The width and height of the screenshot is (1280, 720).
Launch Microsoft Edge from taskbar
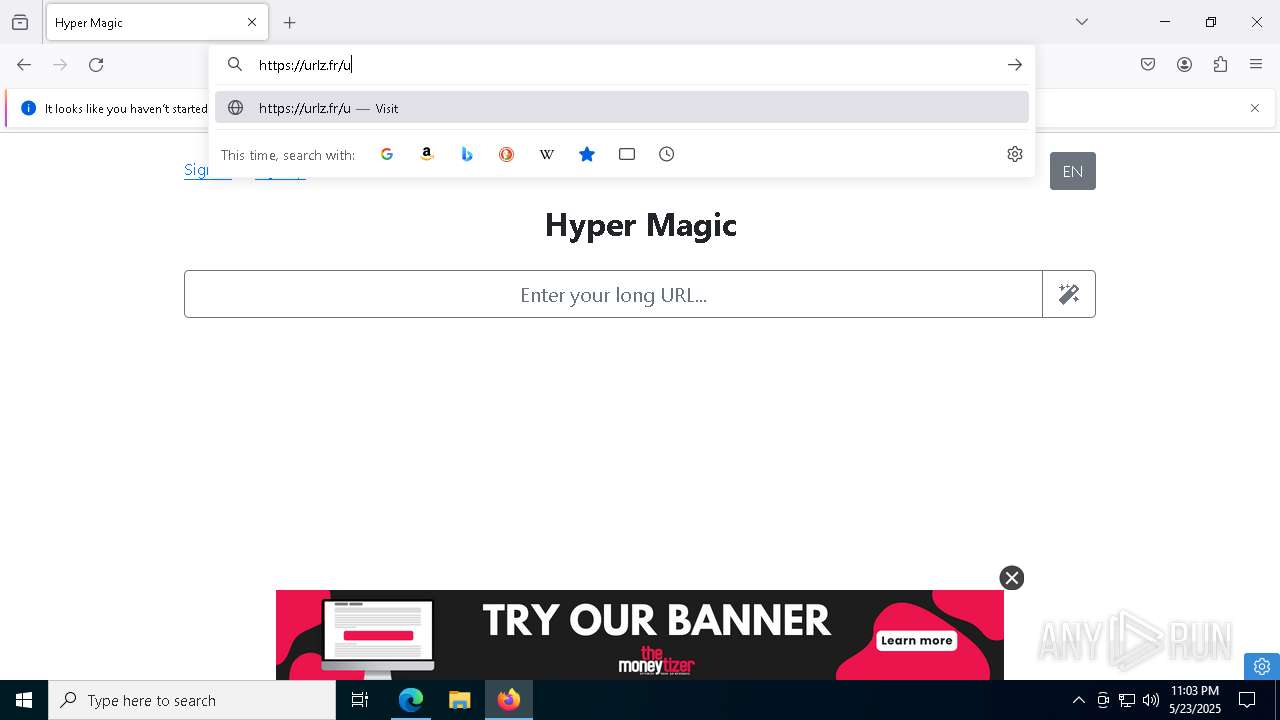tap(411, 700)
